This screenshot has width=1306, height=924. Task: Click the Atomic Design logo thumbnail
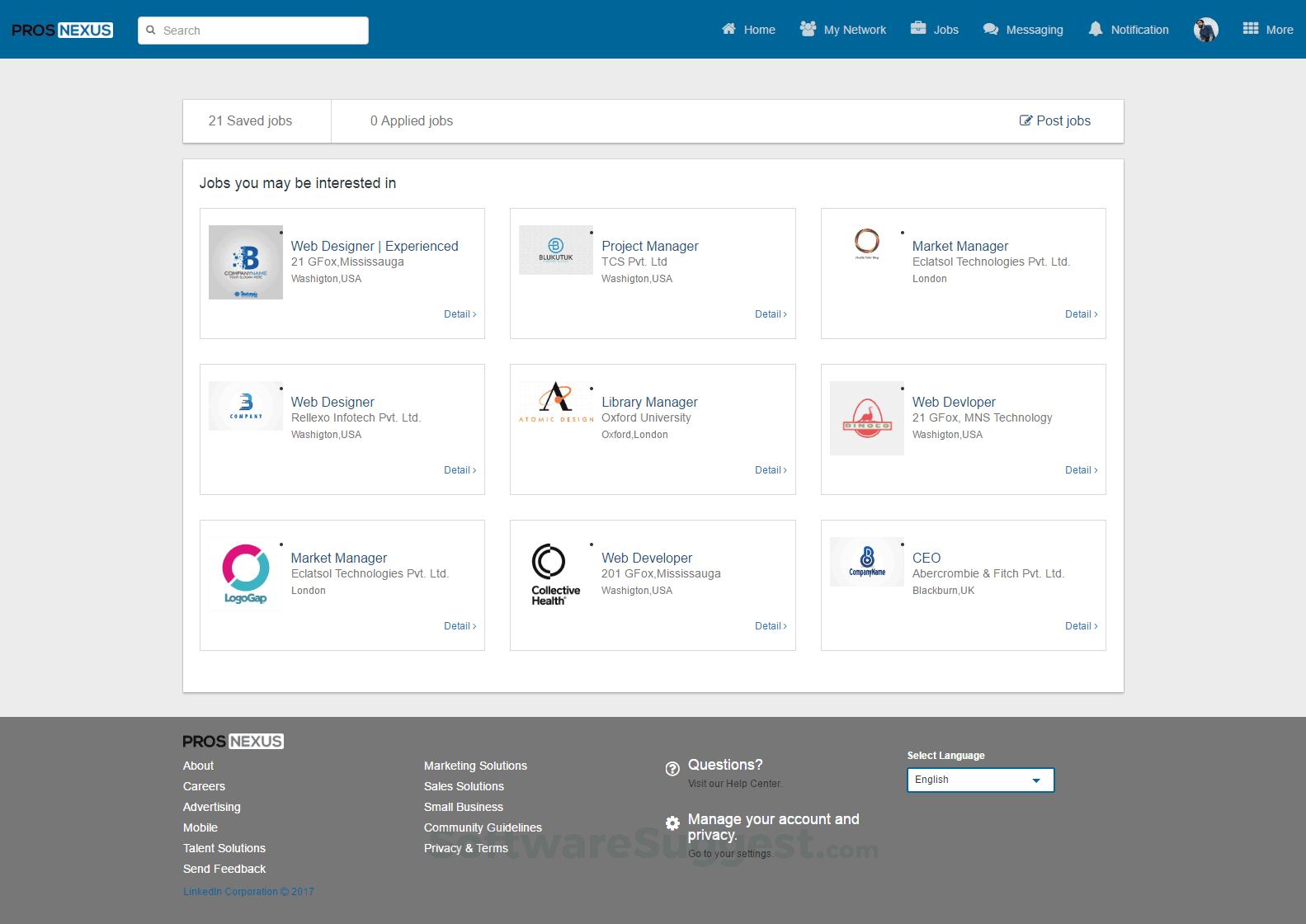click(556, 403)
